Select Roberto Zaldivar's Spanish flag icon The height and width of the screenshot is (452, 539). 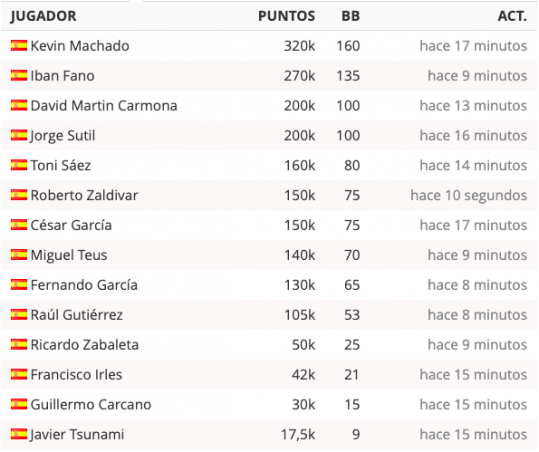tap(19, 195)
